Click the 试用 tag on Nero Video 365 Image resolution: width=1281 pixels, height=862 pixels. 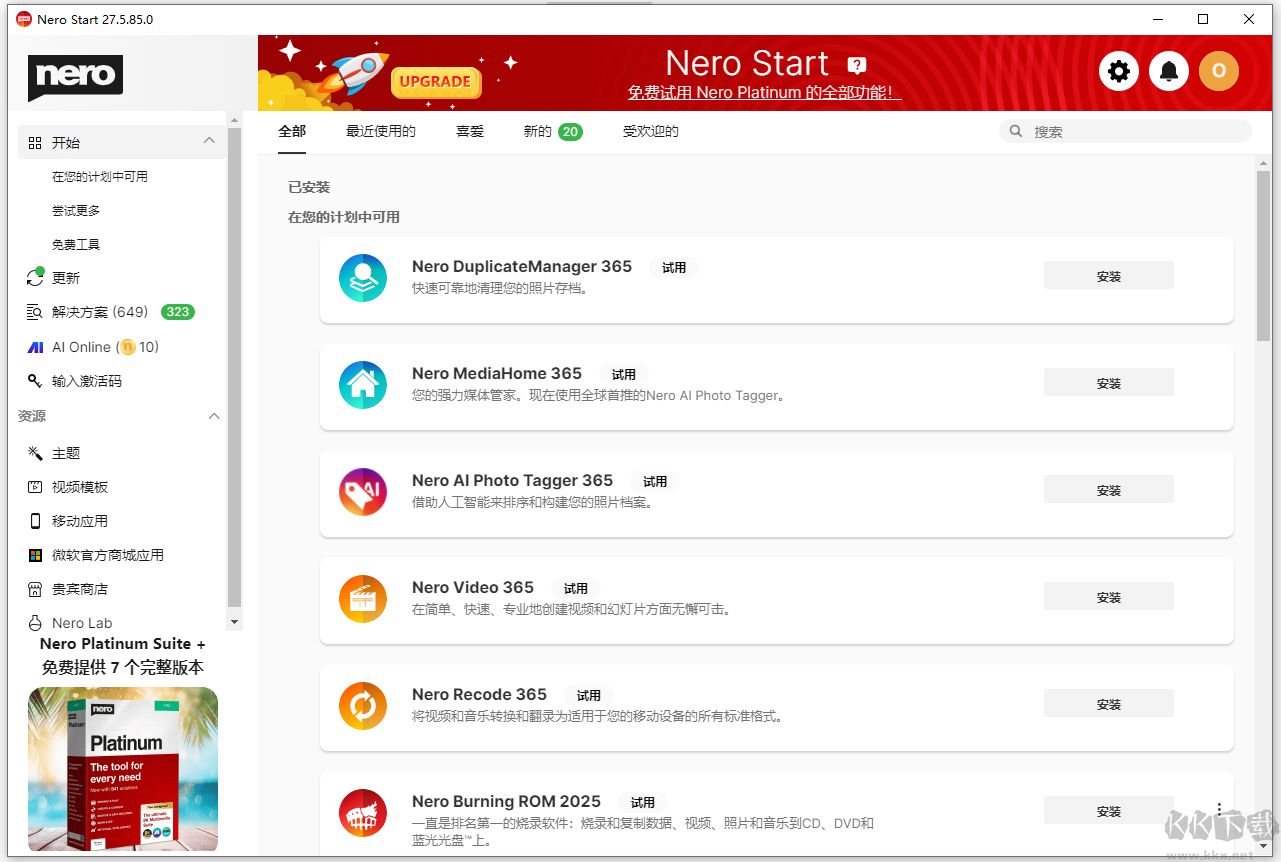(576, 588)
